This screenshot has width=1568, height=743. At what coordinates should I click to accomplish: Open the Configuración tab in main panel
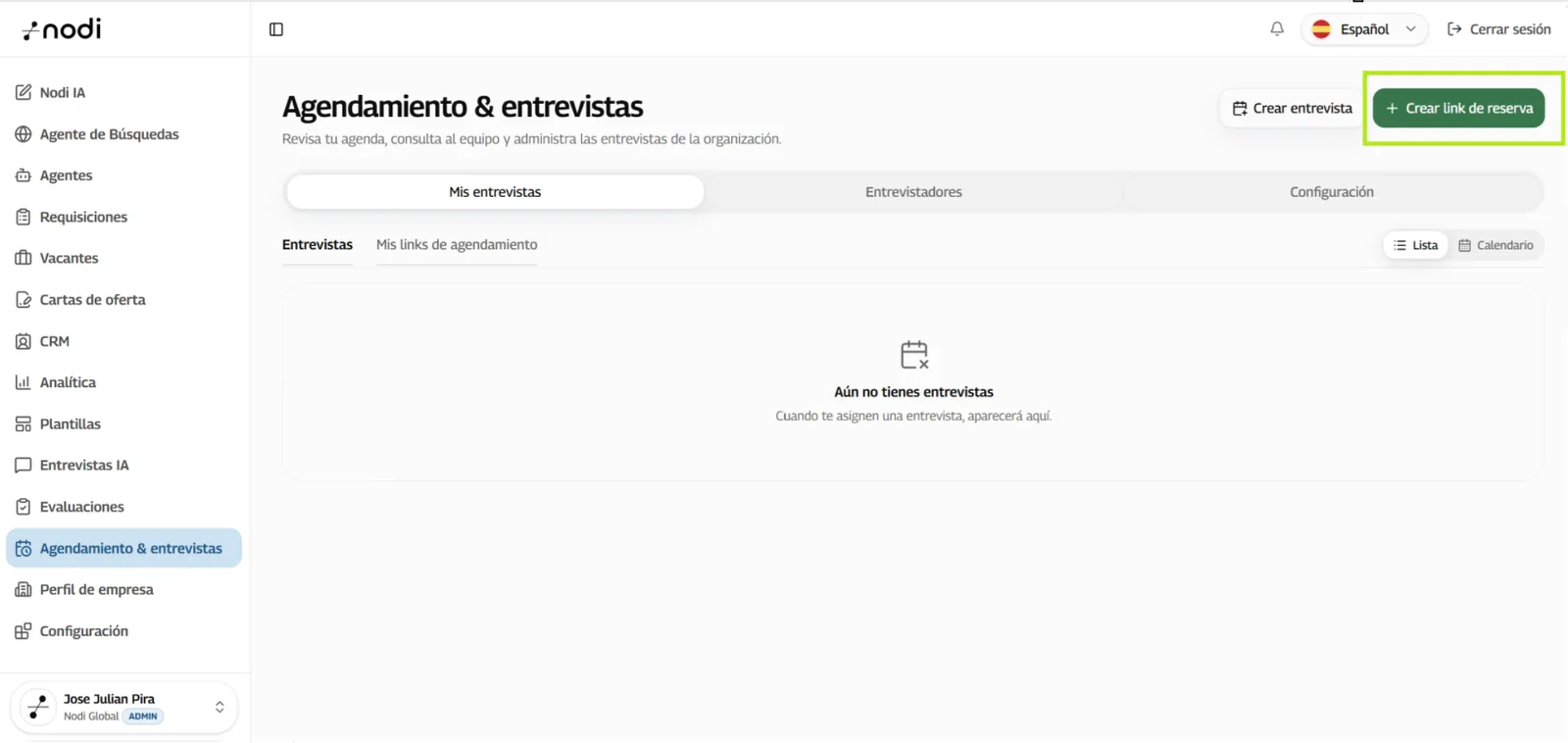point(1332,192)
